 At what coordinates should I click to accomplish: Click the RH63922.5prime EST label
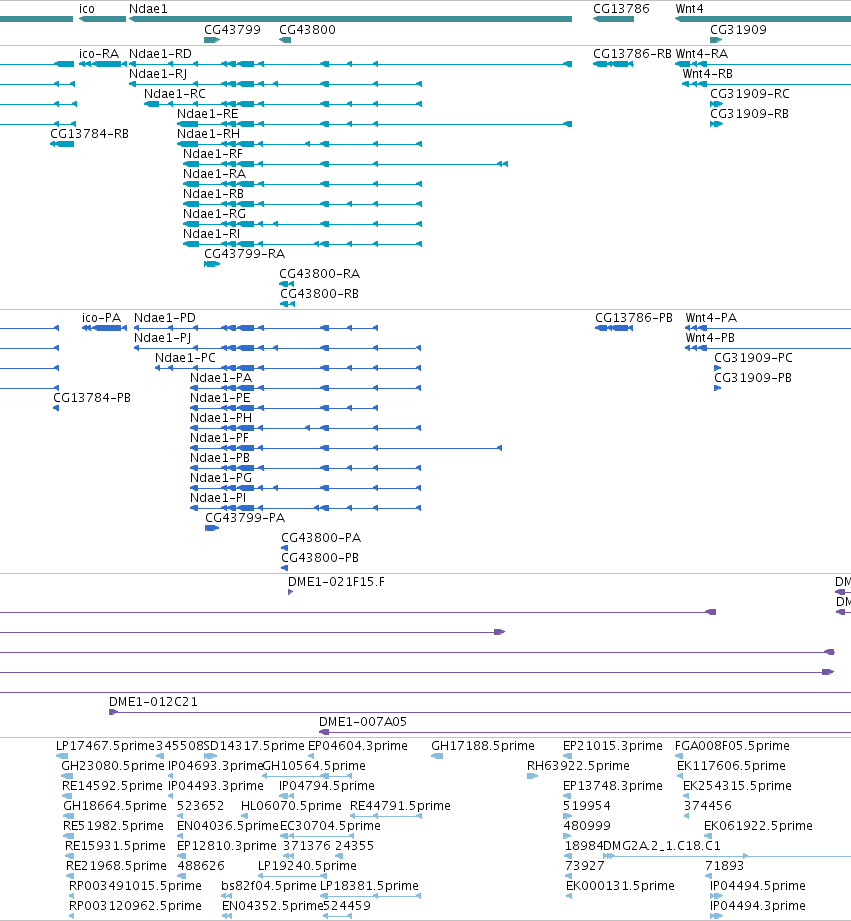pos(578,765)
